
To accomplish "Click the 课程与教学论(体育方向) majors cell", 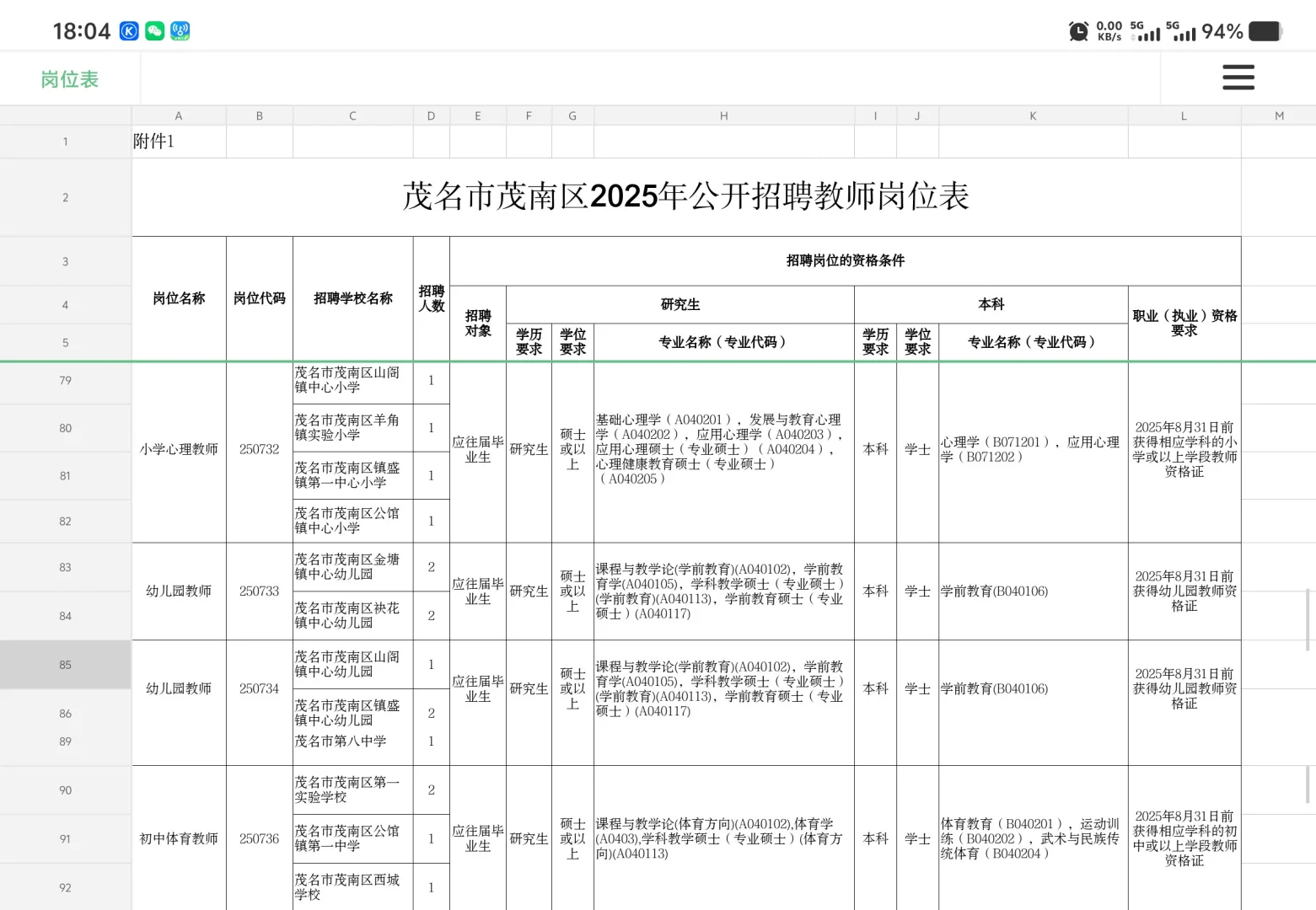I will pos(724,839).
